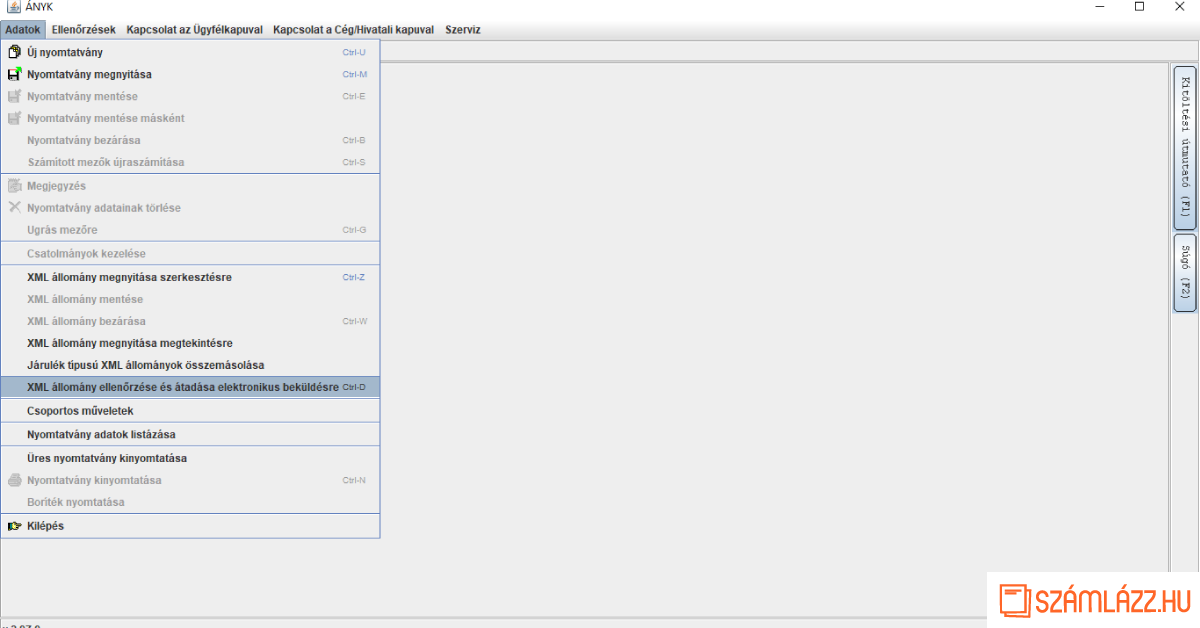Click the Új nyomtatvány document icon

pos(14,52)
